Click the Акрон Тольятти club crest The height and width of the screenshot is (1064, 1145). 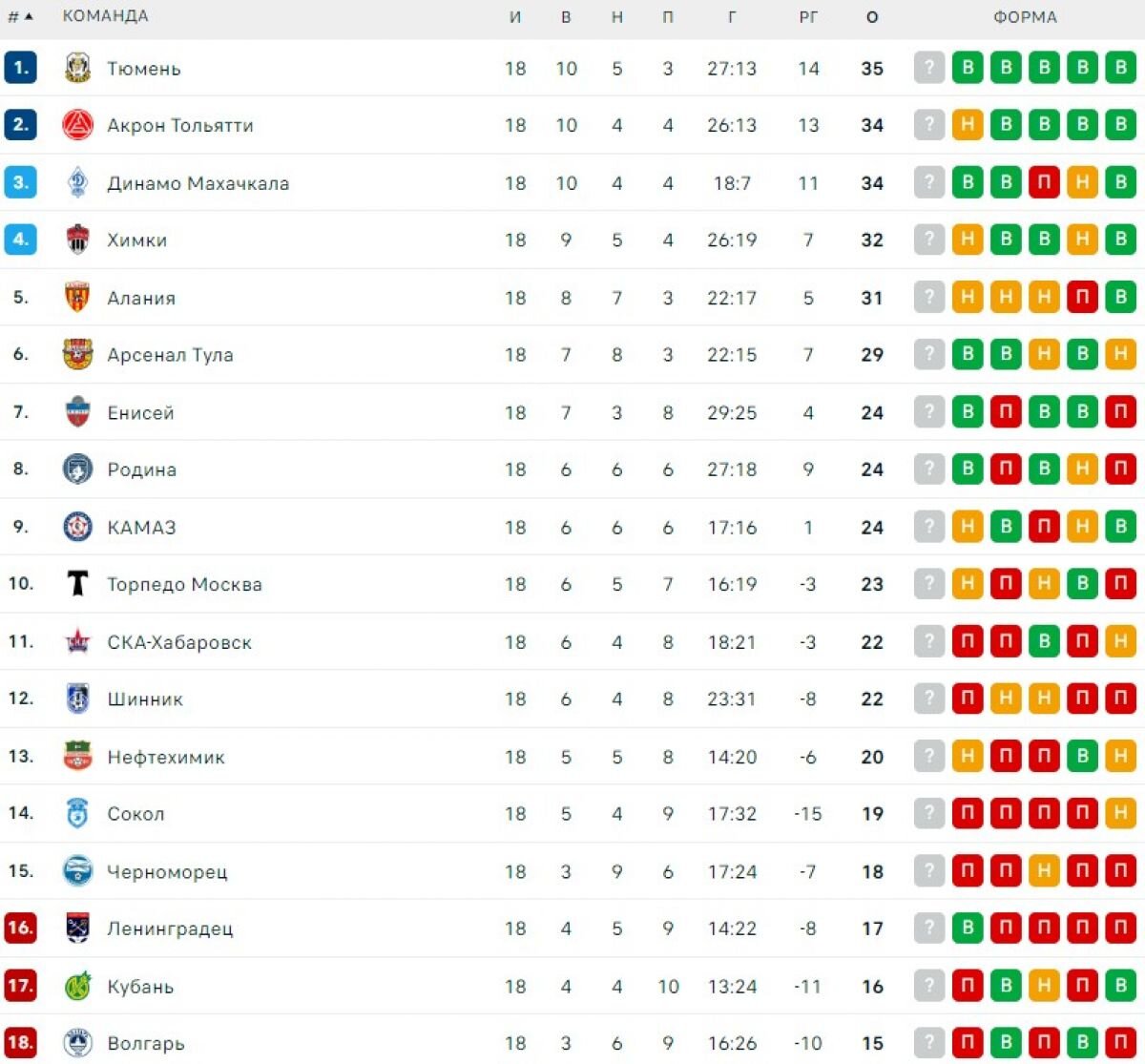pos(77,125)
